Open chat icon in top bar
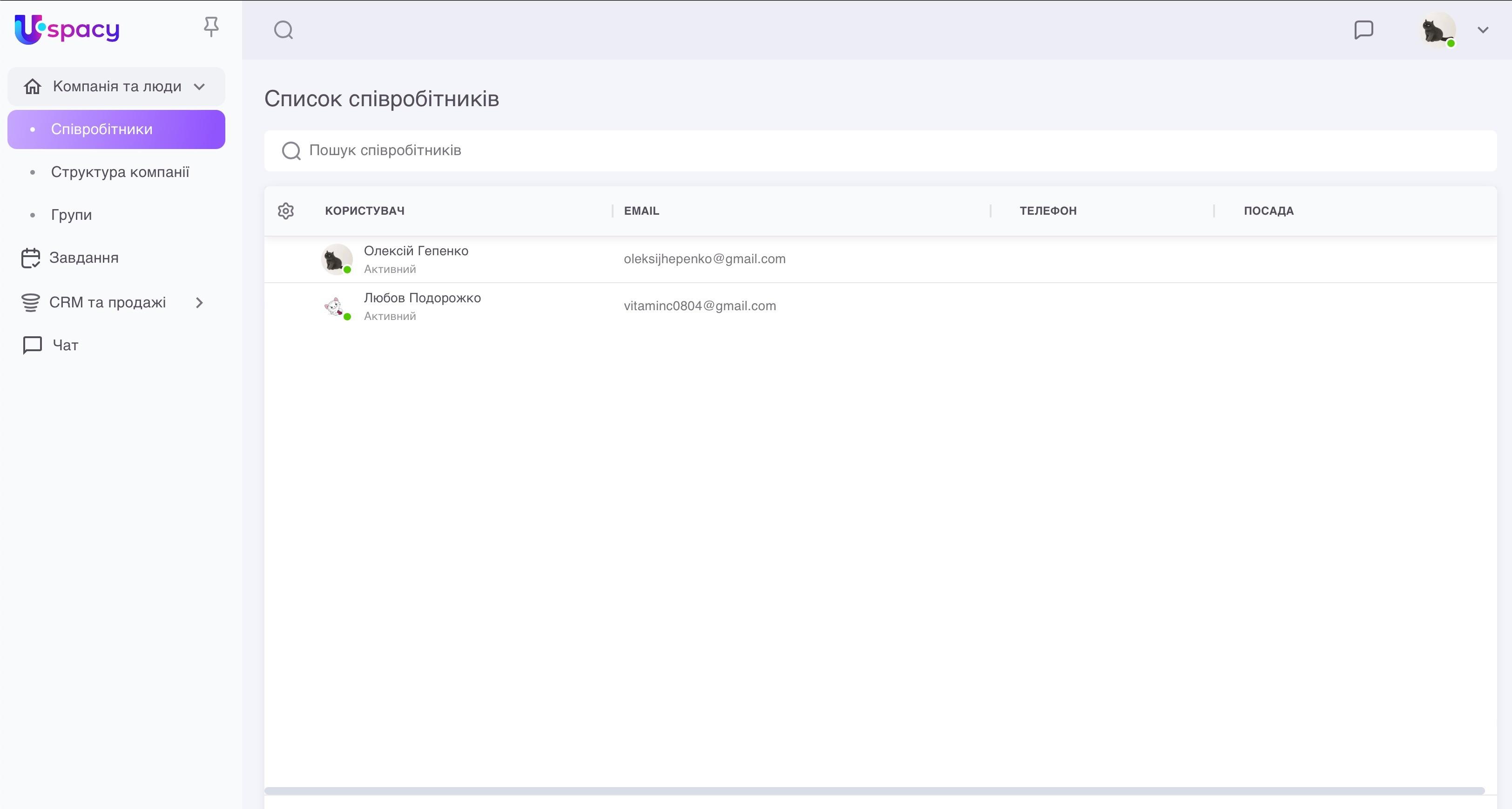 (1363, 30)
